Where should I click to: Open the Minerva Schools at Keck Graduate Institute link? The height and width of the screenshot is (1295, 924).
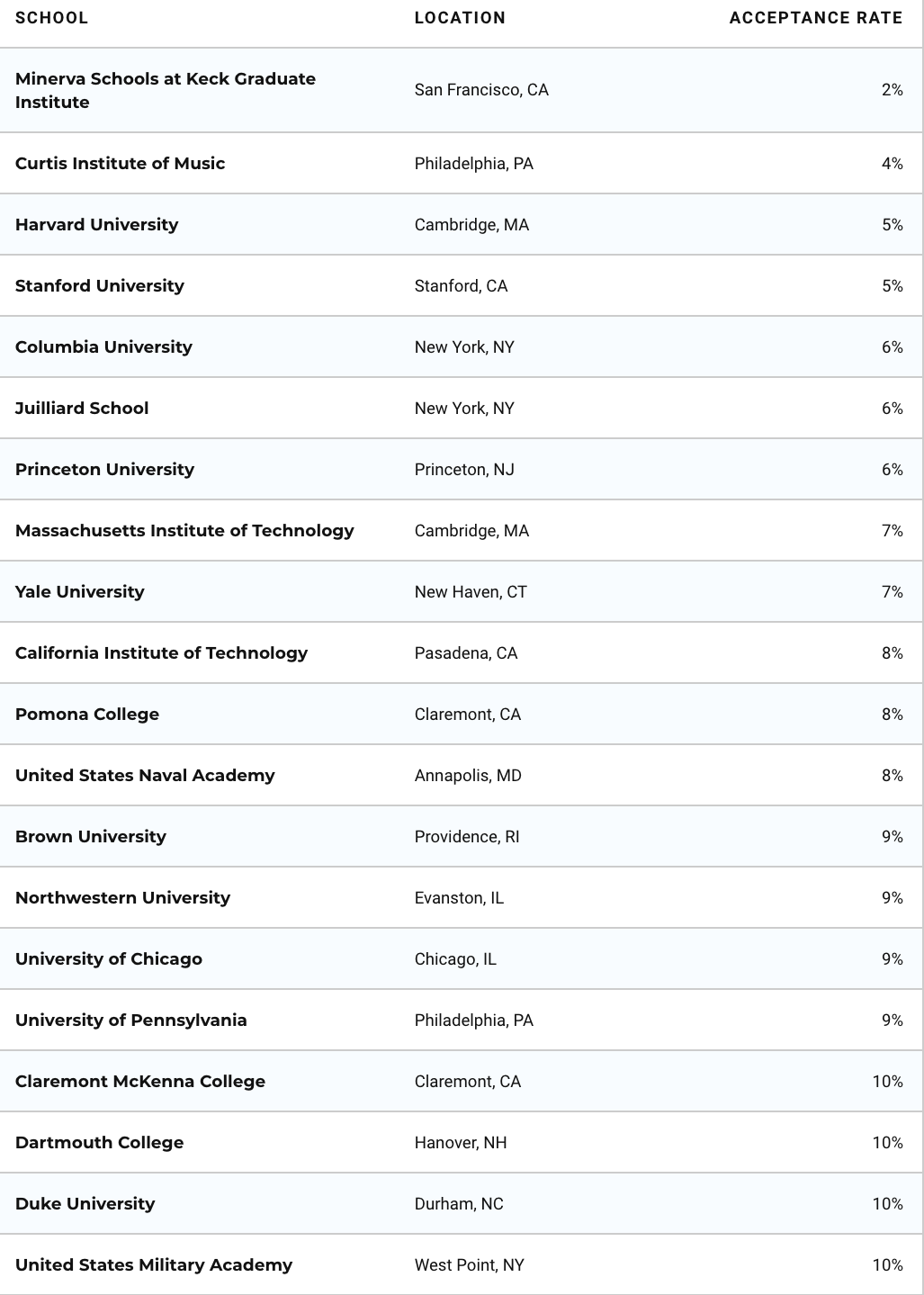click(166, 90)
